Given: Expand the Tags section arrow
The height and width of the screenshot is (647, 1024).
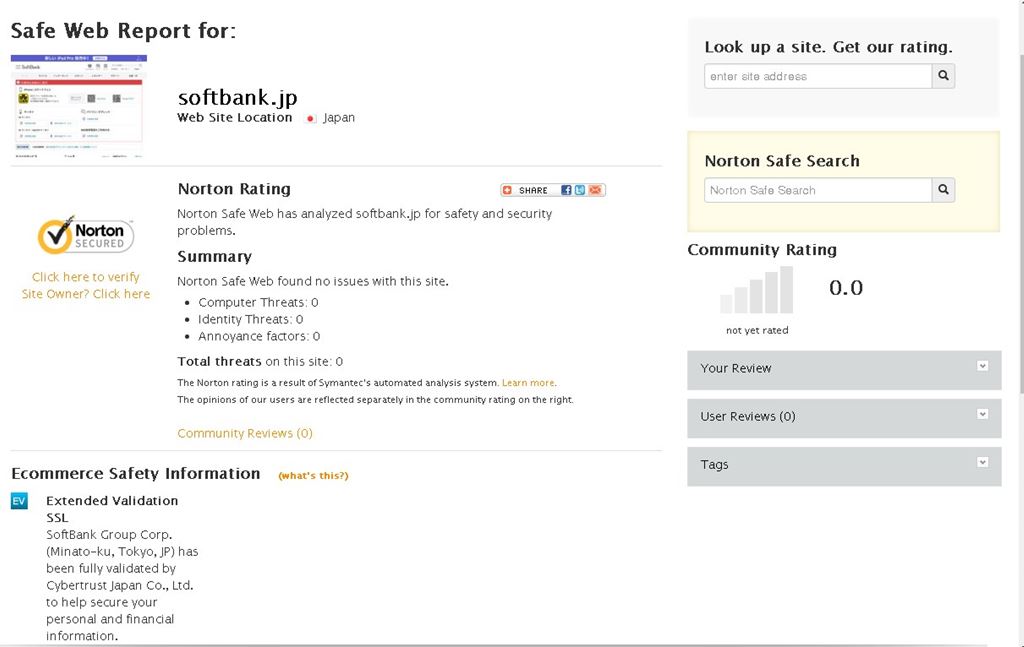Looking at the screenshot, I should tap(982, 463).
